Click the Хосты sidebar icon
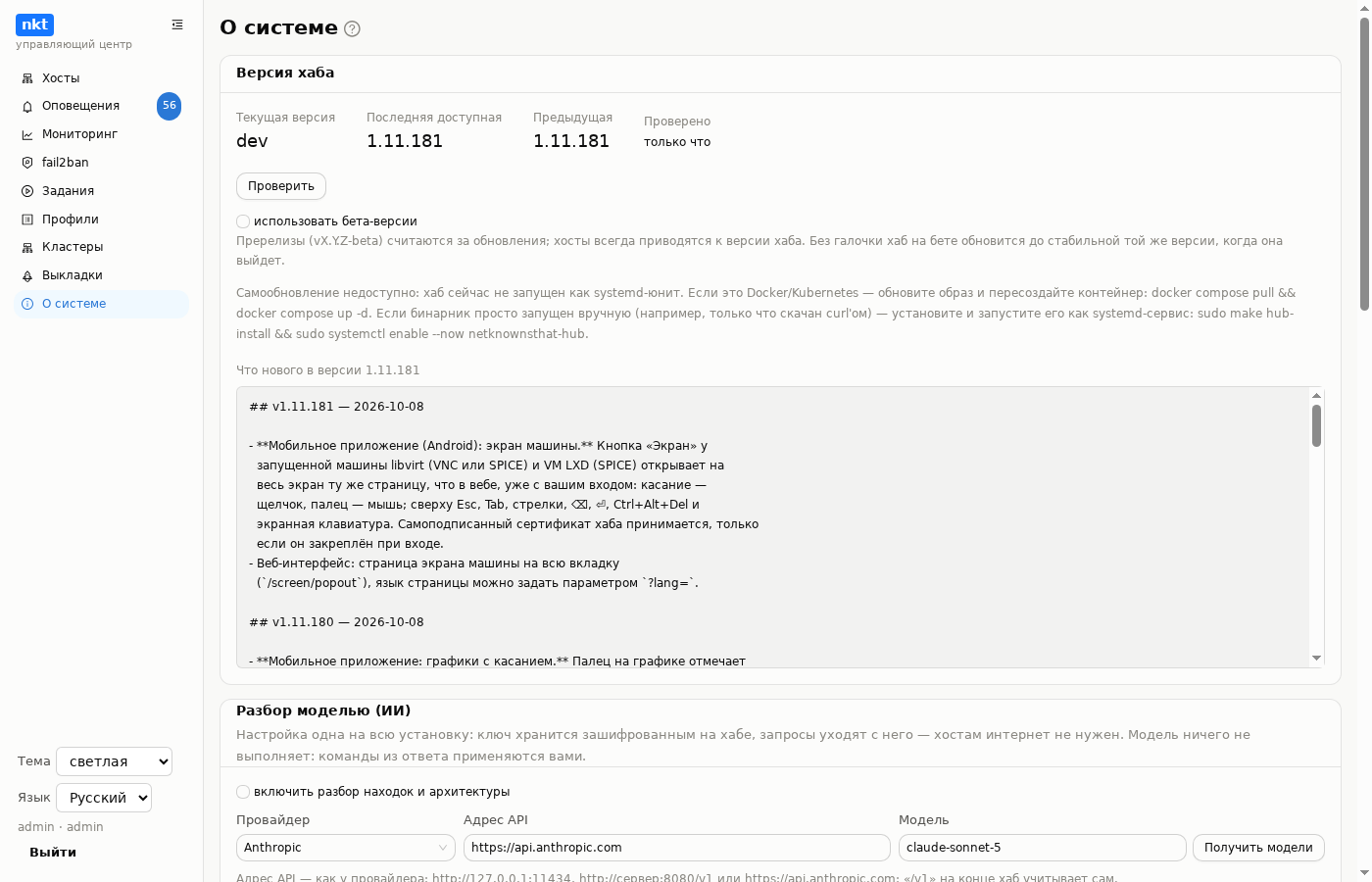Screen dimensions: 1372x882 (27, 78)
